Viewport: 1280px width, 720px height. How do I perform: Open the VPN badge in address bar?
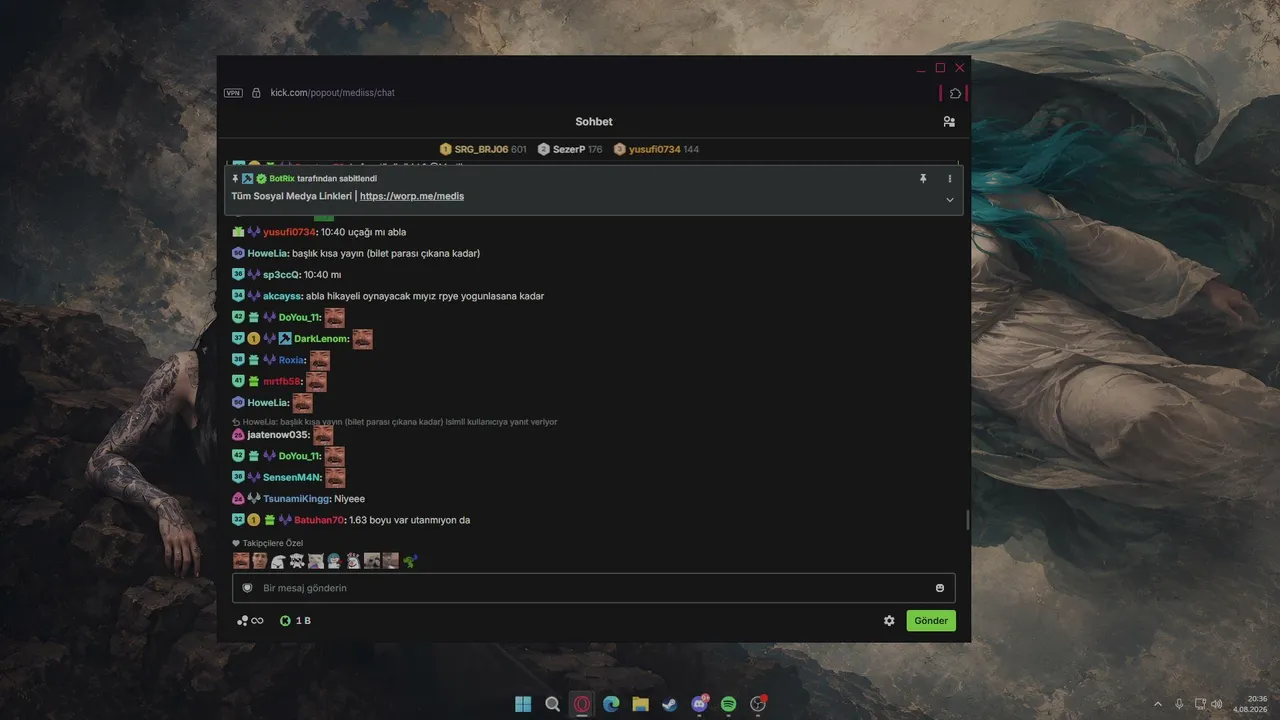(x=233, y=93)
